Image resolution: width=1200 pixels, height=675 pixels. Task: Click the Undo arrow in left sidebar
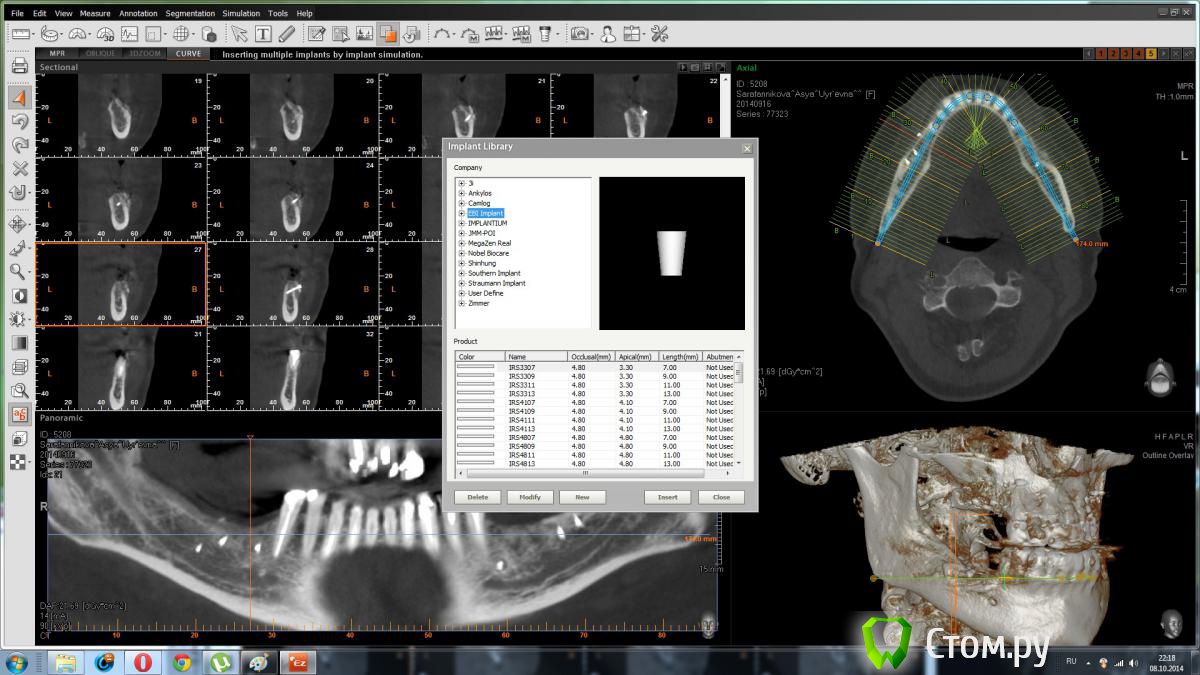point(18,121)
